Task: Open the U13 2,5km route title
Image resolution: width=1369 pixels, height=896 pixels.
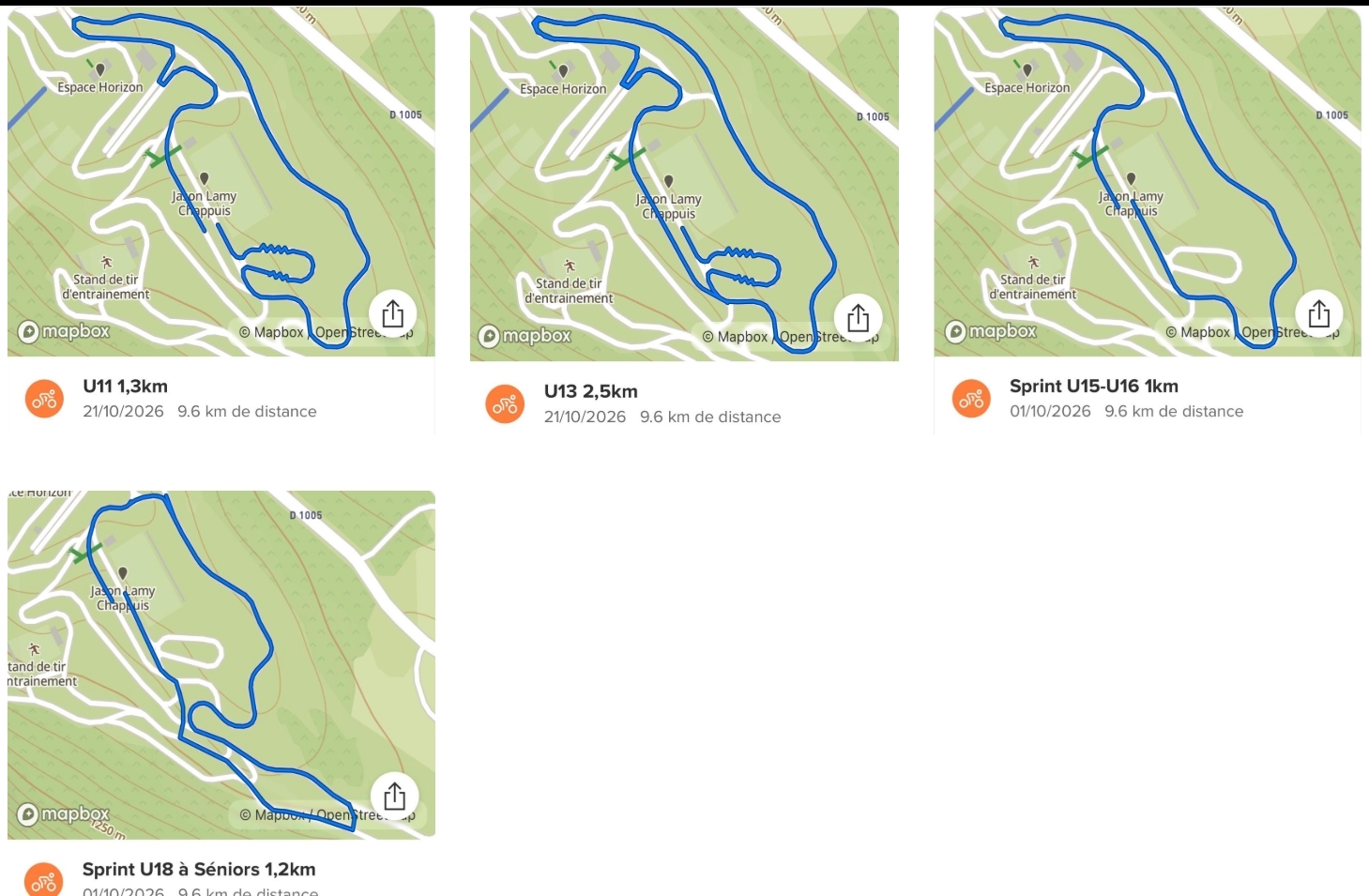Action: coord(590,391)
